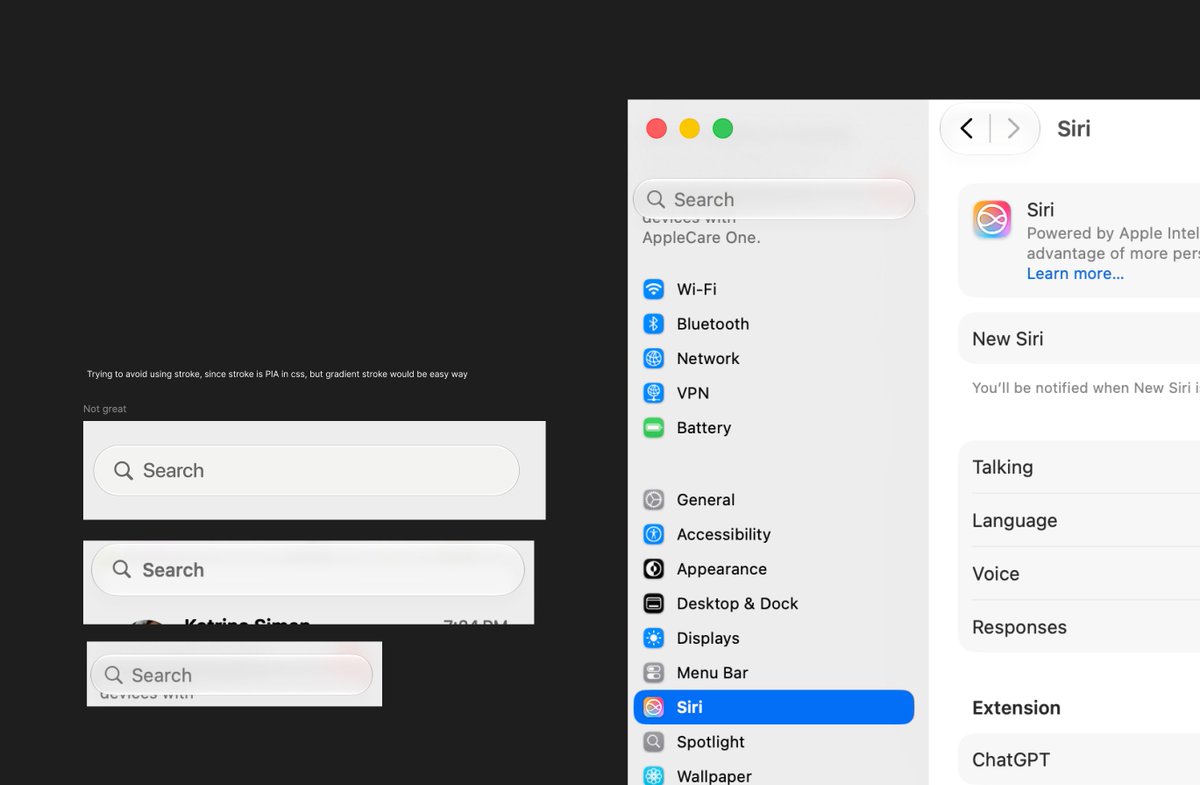Click the Siri icon in the highlighted row
The width and height of the screenshot is (1200, 785).
click(654, 707)
